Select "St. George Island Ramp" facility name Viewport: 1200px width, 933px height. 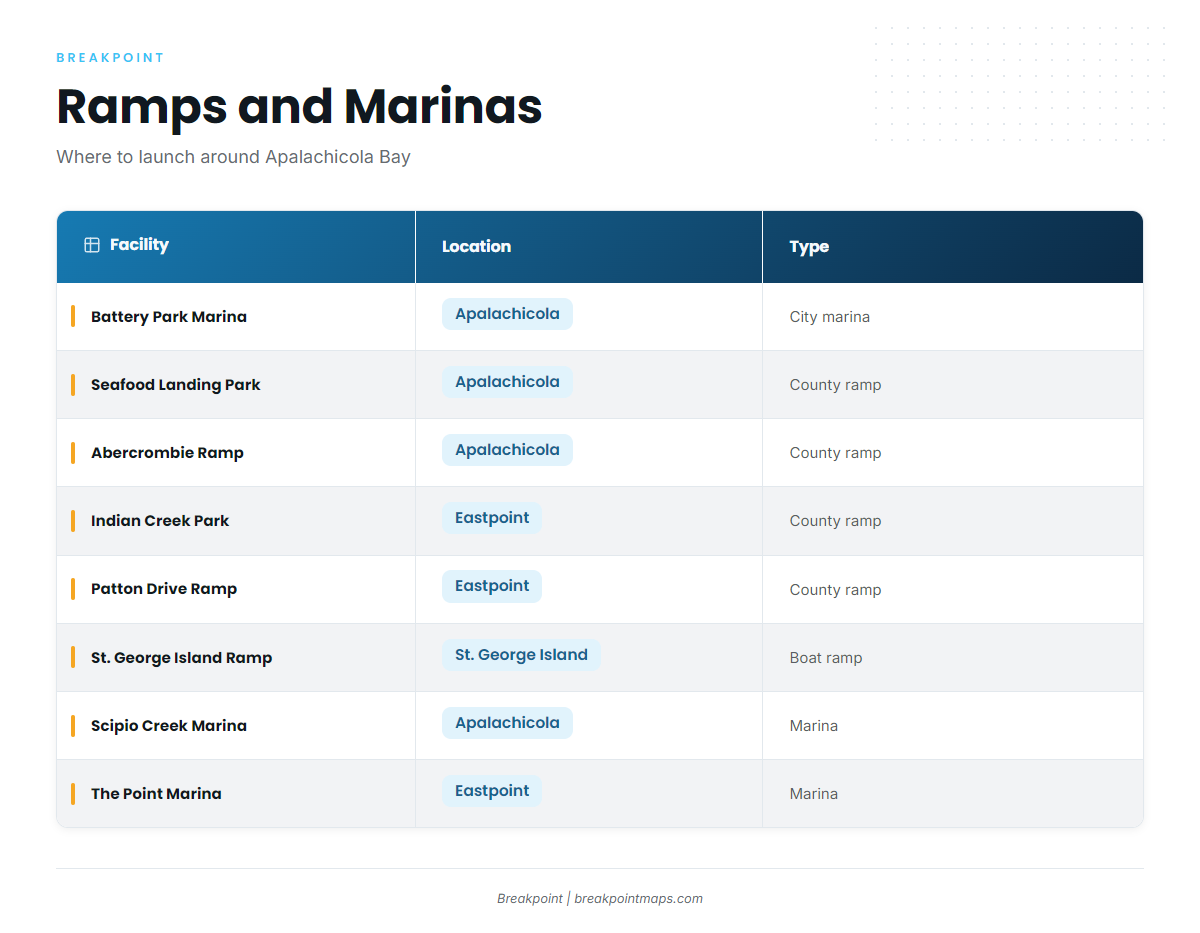pos(182,658)
